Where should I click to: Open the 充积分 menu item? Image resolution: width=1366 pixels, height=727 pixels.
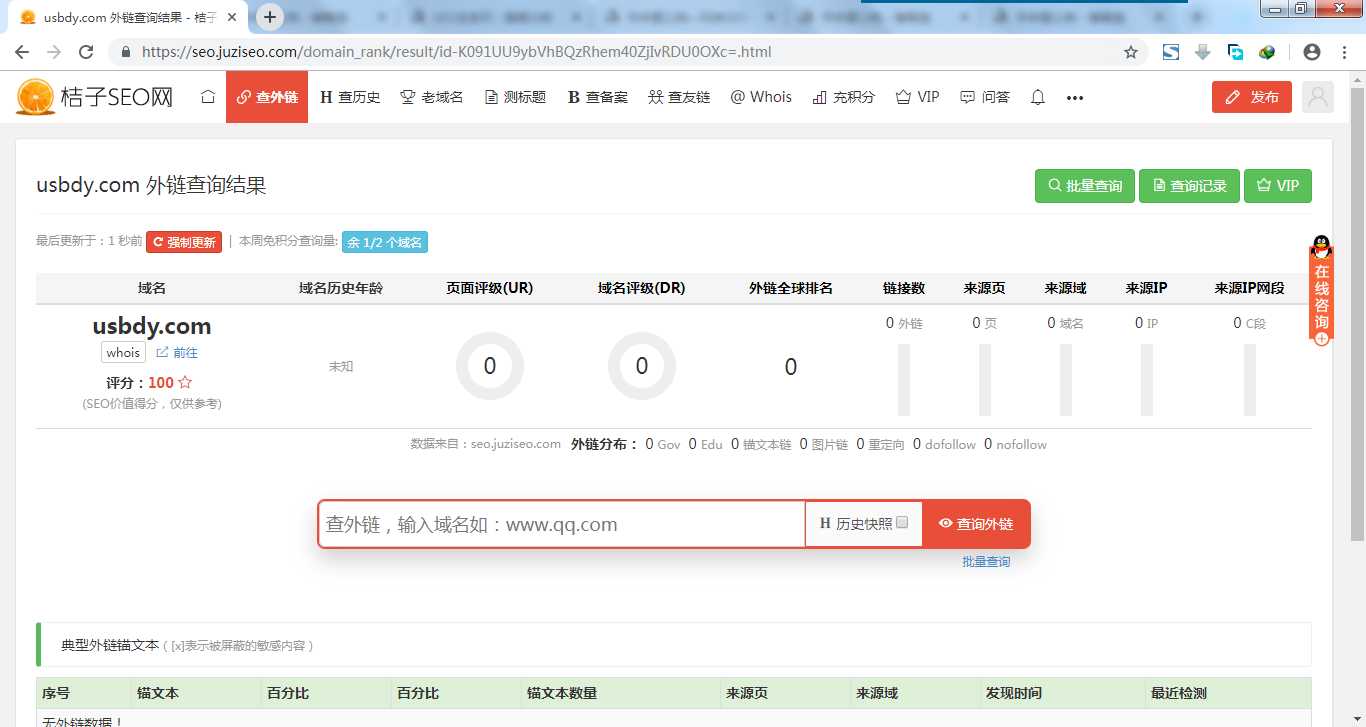[844, 97]
